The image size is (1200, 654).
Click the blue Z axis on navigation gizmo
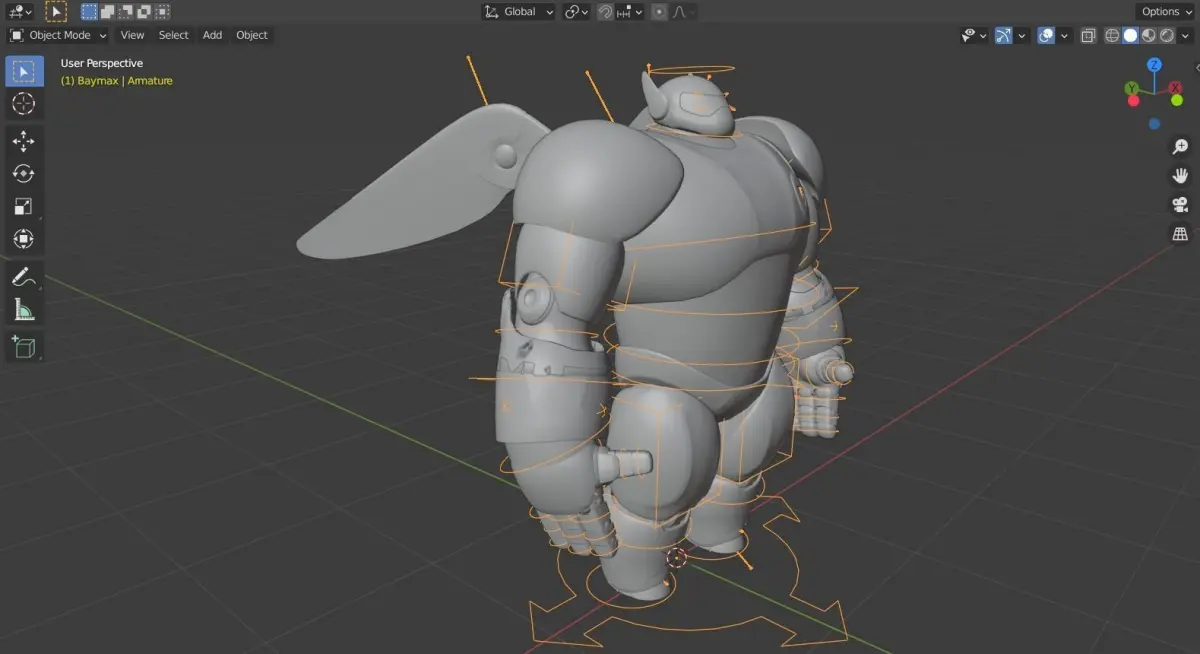coord(1154,65)
